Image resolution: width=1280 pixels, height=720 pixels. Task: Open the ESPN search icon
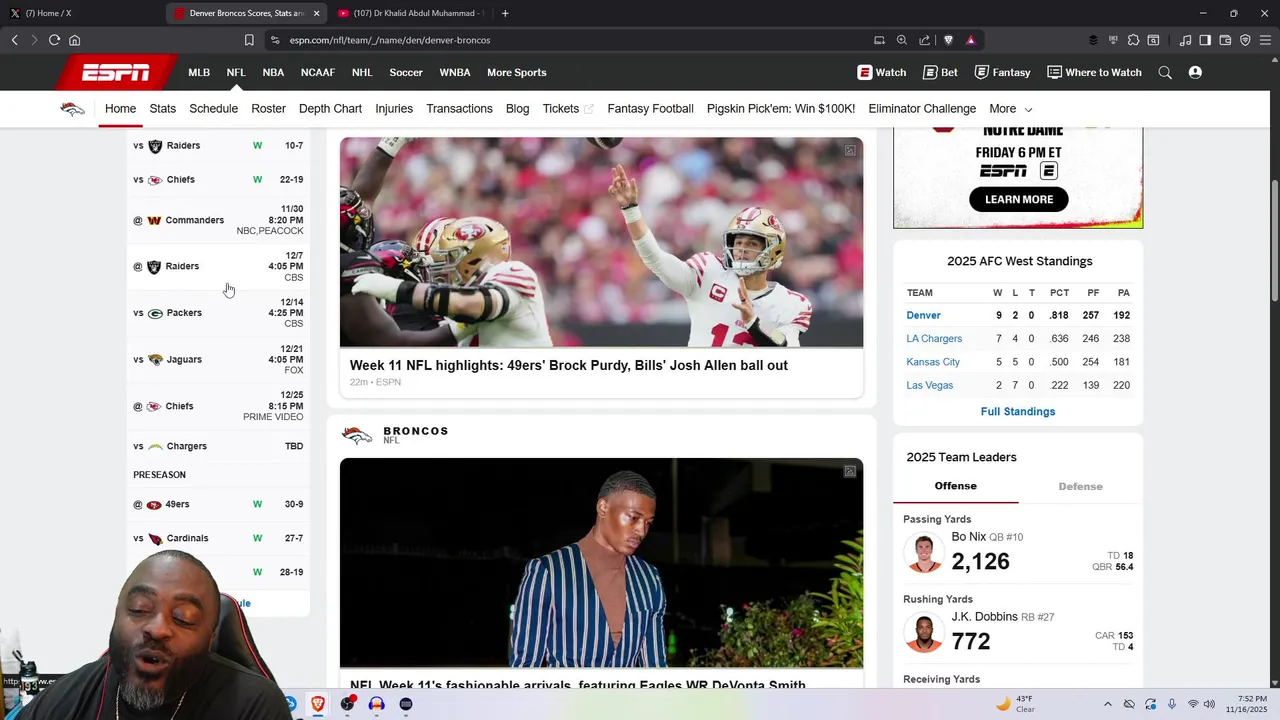tap(1165, 72)
